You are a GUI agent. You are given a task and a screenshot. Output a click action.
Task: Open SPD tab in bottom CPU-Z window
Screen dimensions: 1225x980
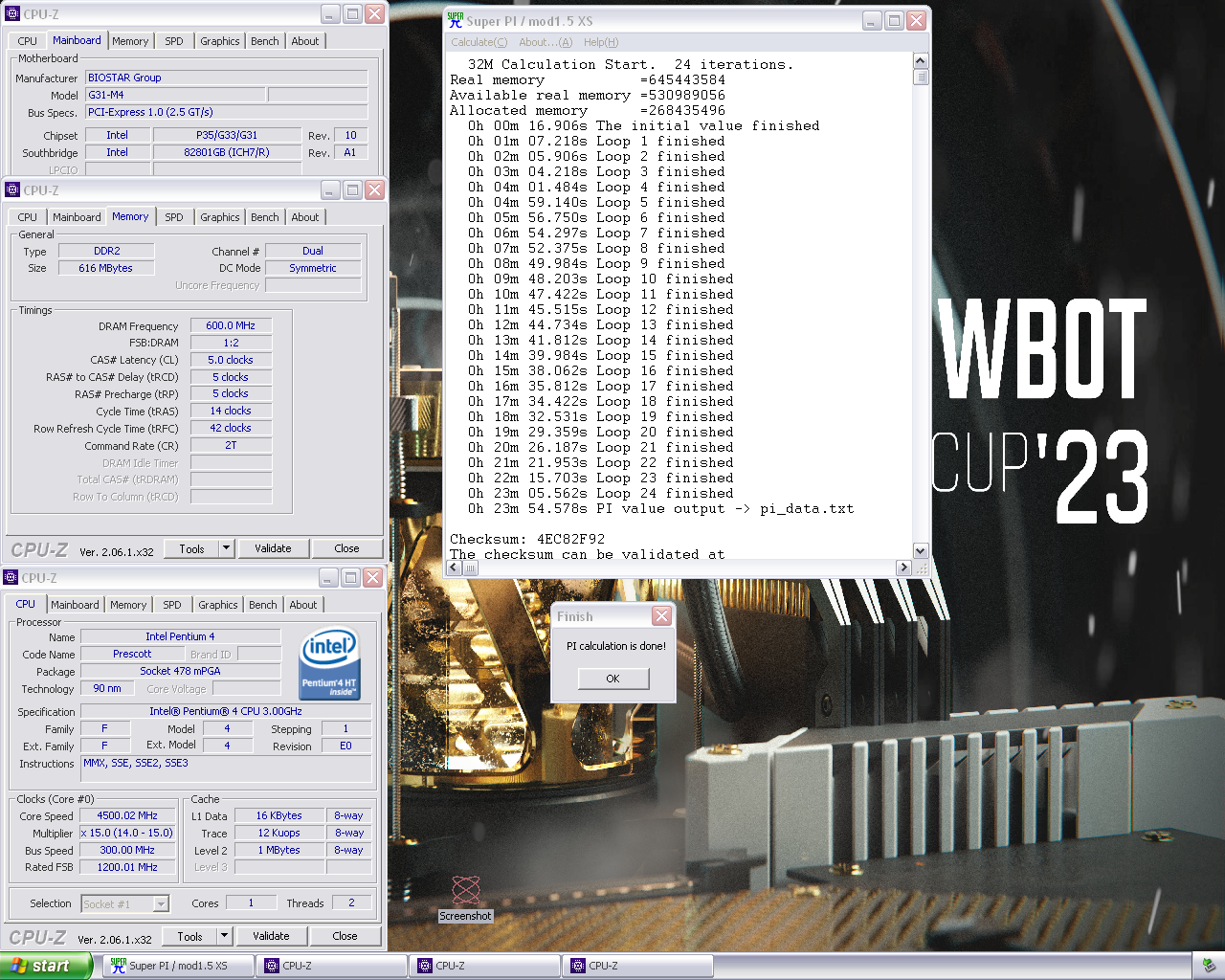click(x=172, y=605)
